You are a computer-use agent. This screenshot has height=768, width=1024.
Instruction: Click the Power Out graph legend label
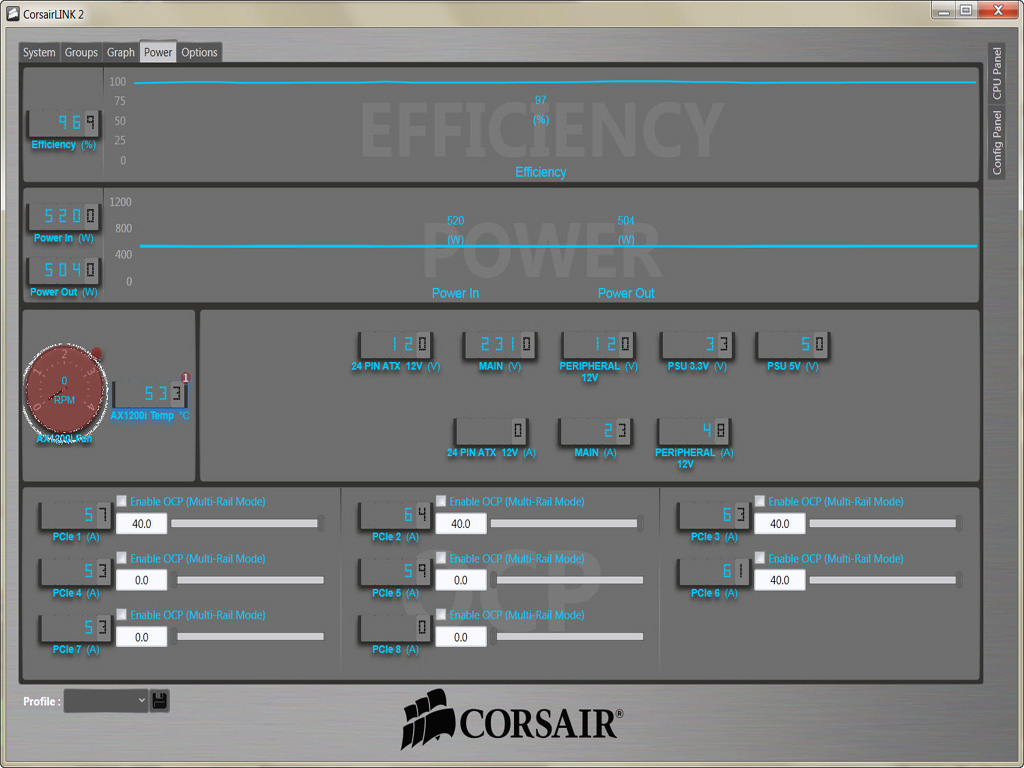pos(626,293)
